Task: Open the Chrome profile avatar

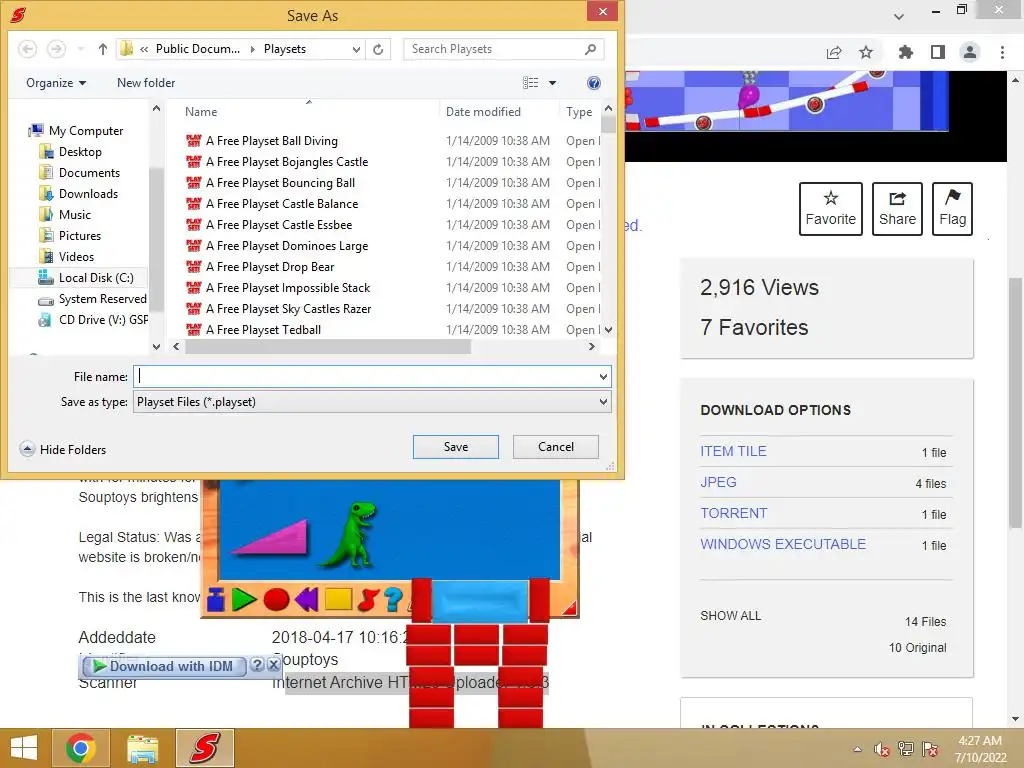Action: point(970,52)
